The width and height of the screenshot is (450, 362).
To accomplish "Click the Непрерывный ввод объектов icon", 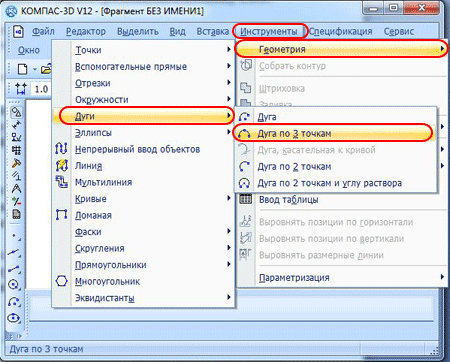I will [x=61, y=149].
